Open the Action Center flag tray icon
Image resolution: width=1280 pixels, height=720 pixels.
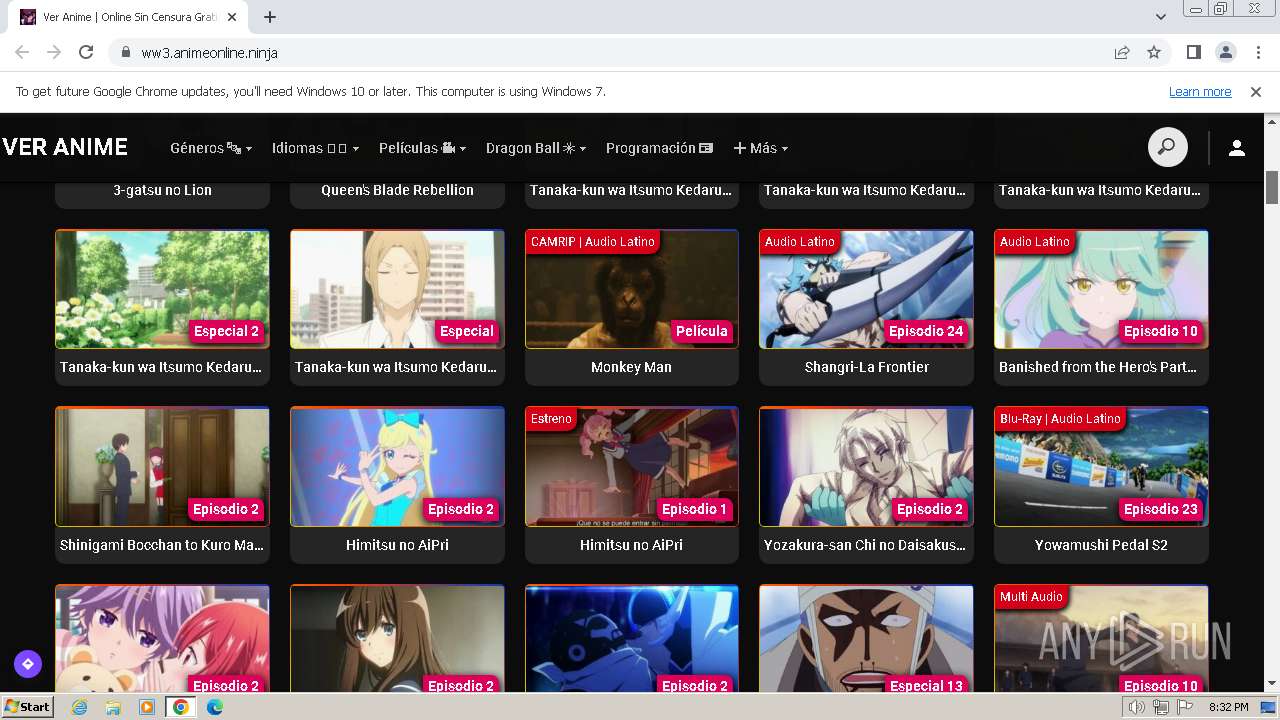(1185, 707)
